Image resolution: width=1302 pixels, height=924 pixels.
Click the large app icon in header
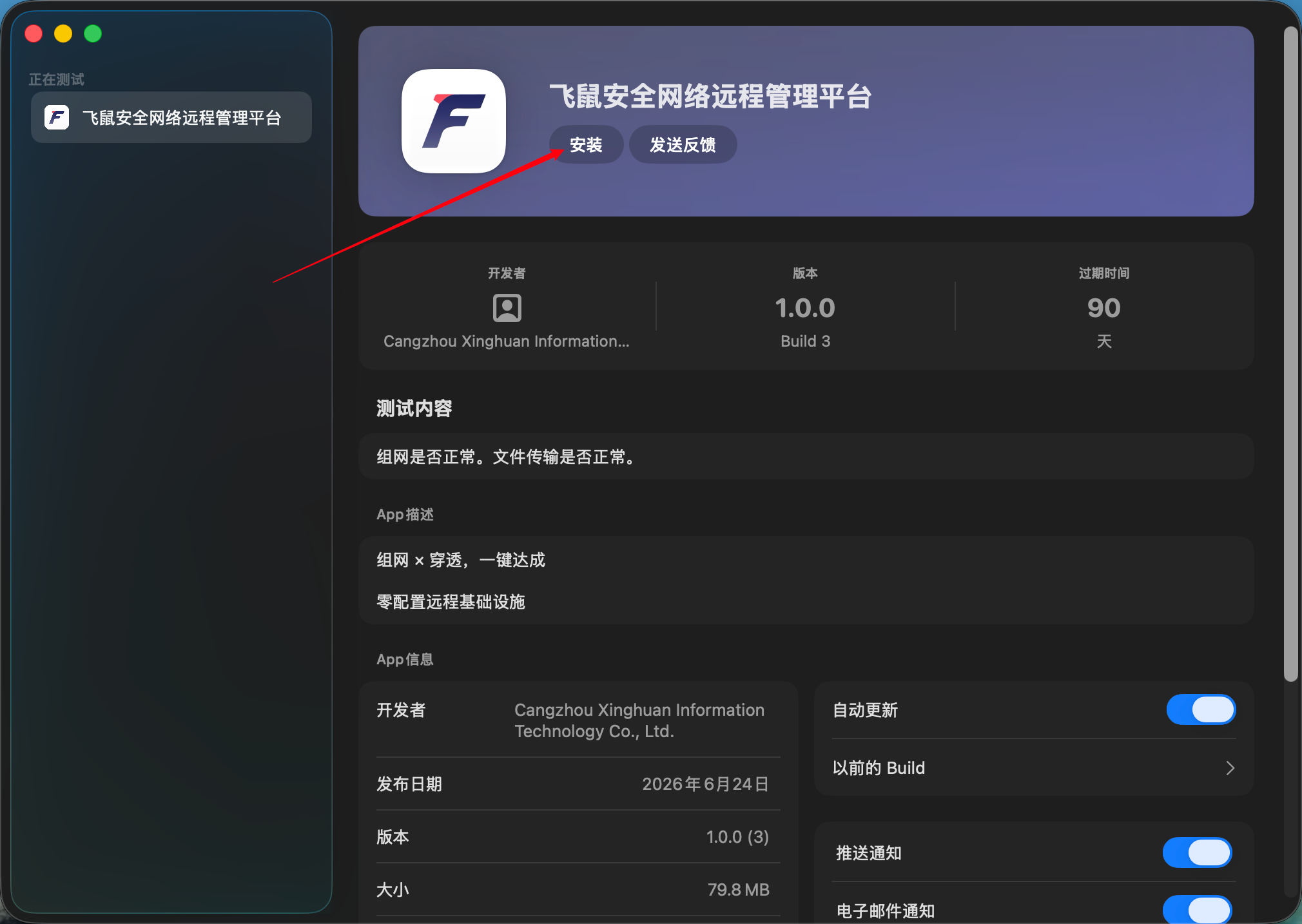pos(454,121)
